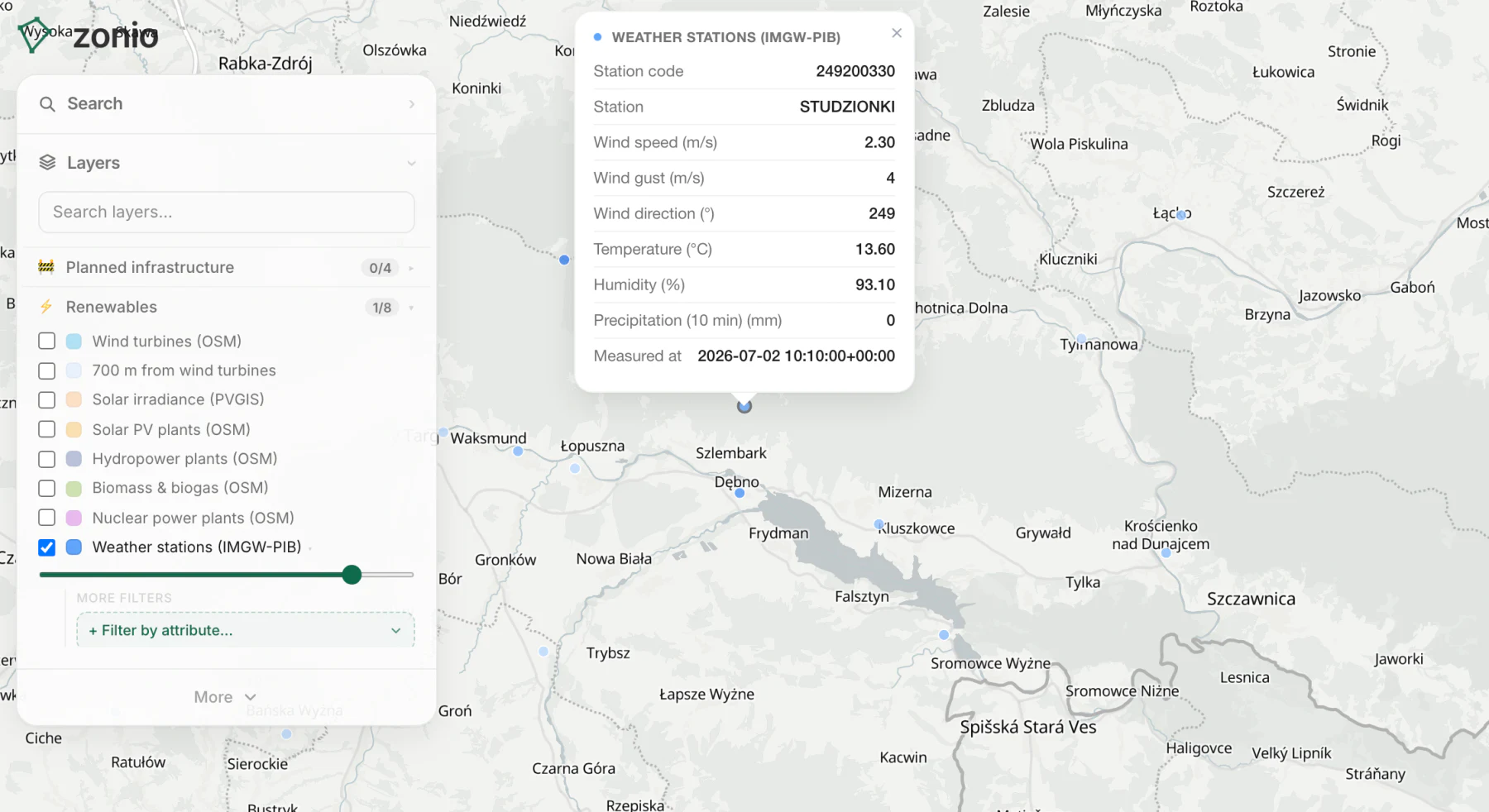Enable 700 m from wind turbines checkbox
Image resolution: width=1489 pixels, height=812 pixels.
pyautogui.click(x=47, y=371)
